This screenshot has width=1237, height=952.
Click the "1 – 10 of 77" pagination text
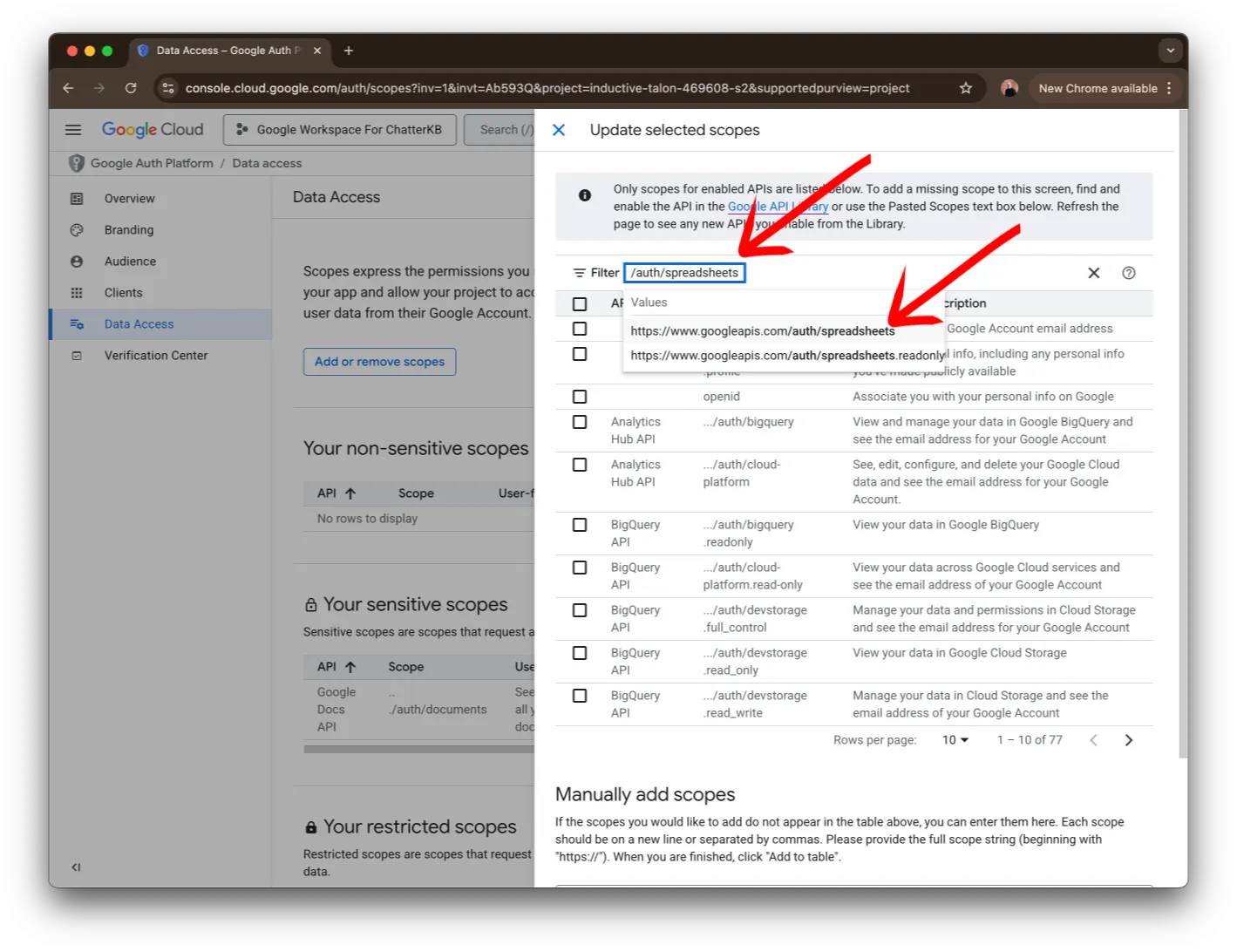[x=1030, y=740]
